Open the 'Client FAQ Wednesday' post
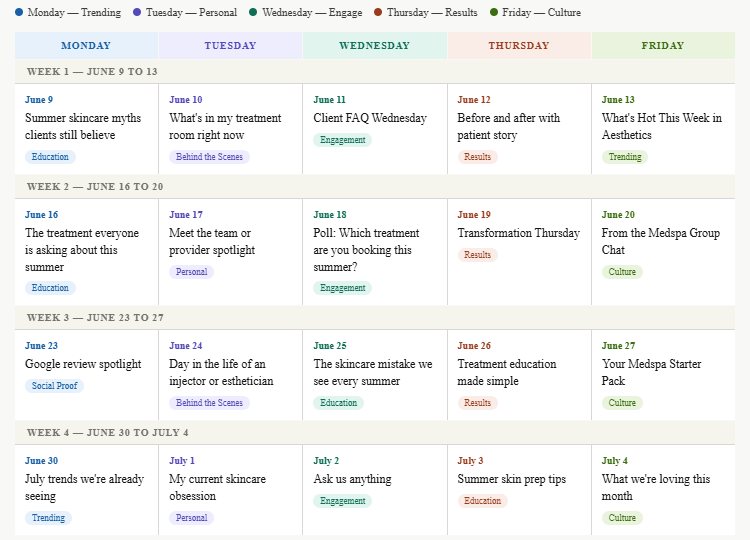 coord(370,118)
